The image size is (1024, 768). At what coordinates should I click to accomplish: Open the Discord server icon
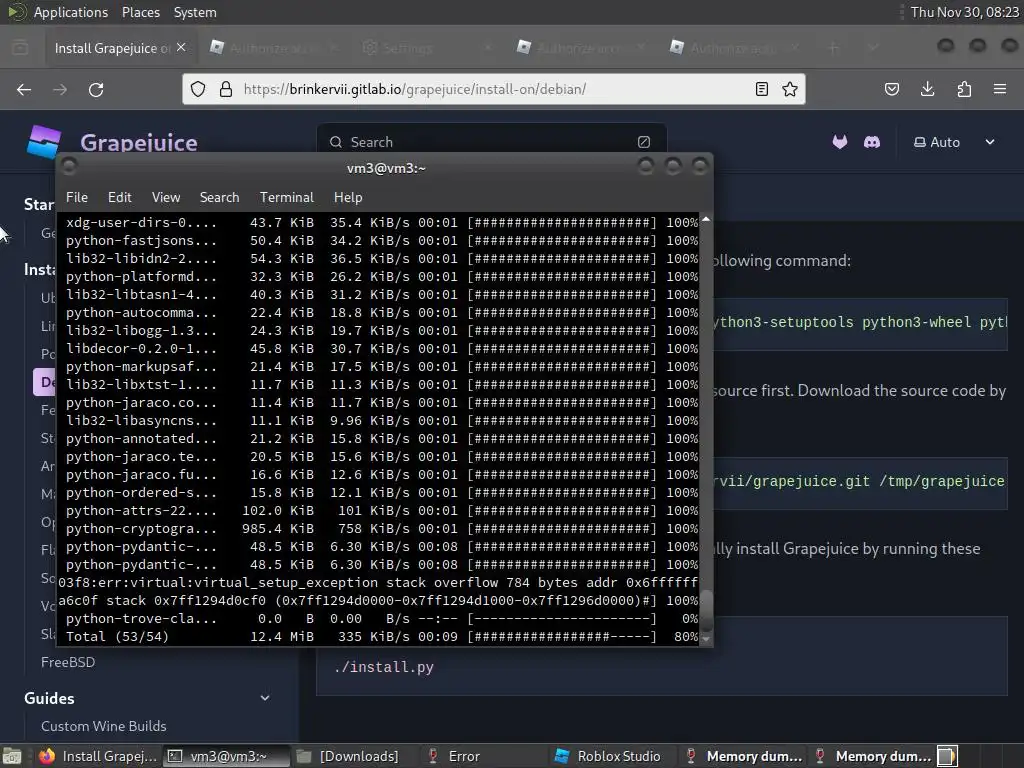point(872,142)
